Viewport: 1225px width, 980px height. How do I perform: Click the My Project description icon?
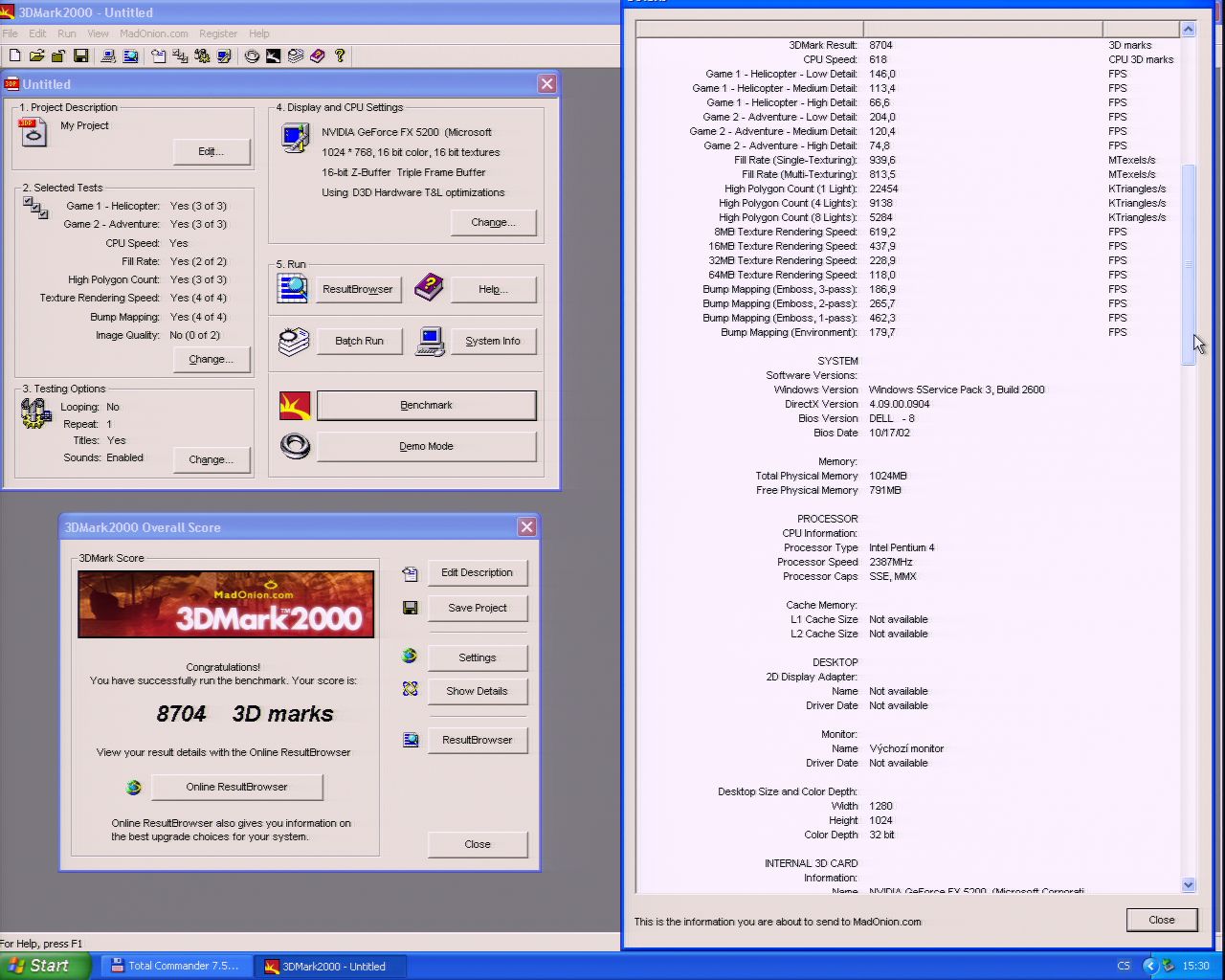click(x=33, y=133)
